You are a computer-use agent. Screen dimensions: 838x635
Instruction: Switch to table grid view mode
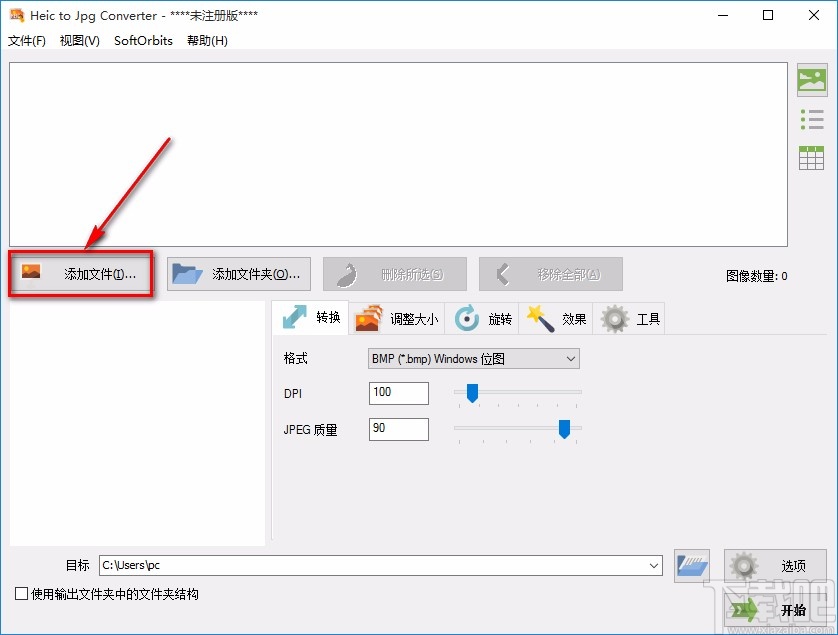coord(813,157)
